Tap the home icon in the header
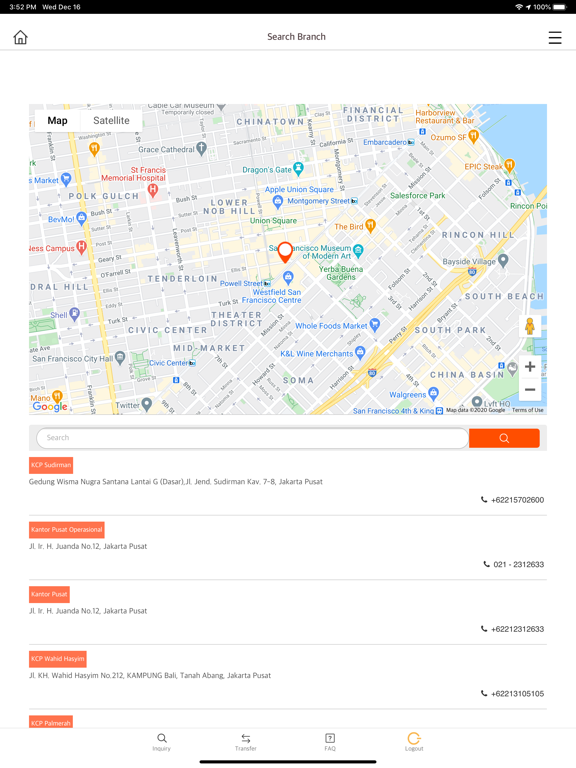The height and width of the screenshot is (768, 576). [21, 37]
